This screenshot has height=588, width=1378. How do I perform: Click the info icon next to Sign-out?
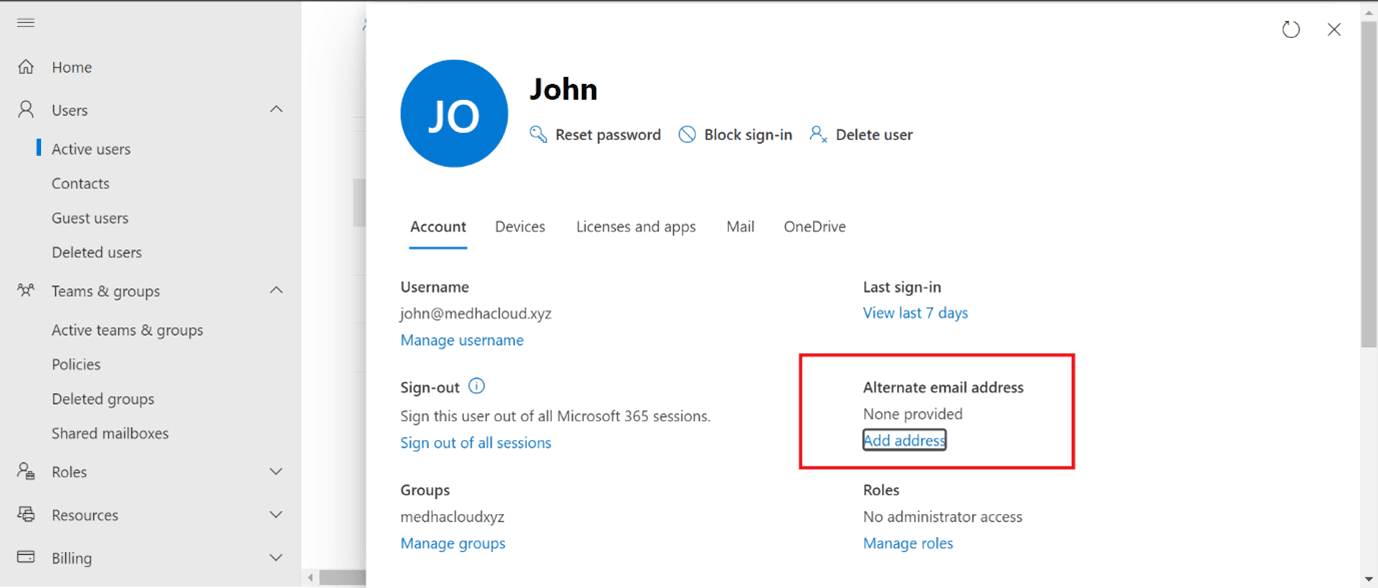coord(477,386)
